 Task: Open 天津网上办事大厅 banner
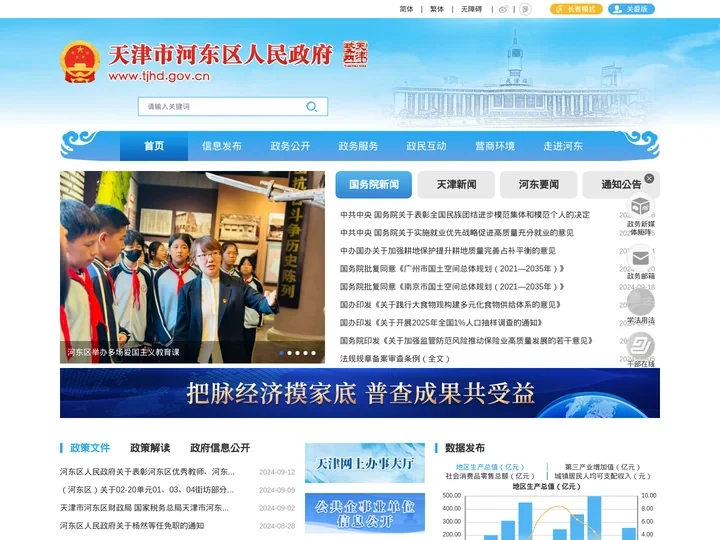pos(365,463)
